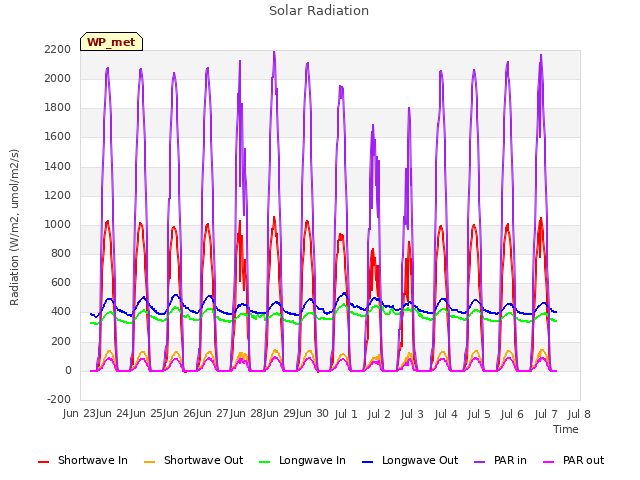Click the 200 y-axis tick label
This screenshot has height=480, width=640.
[61, 341]
